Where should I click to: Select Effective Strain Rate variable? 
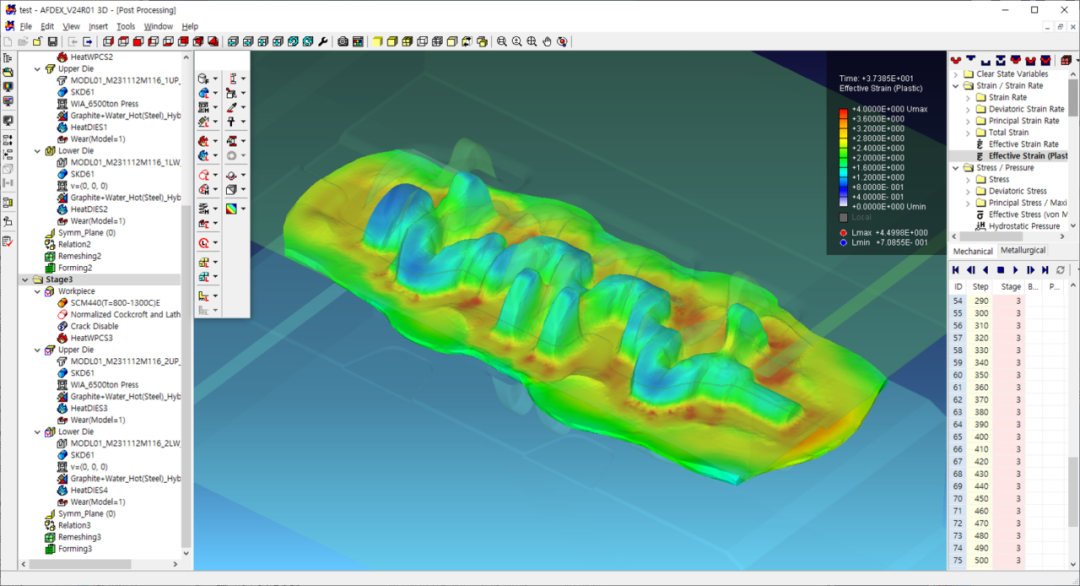[1024, 145]
